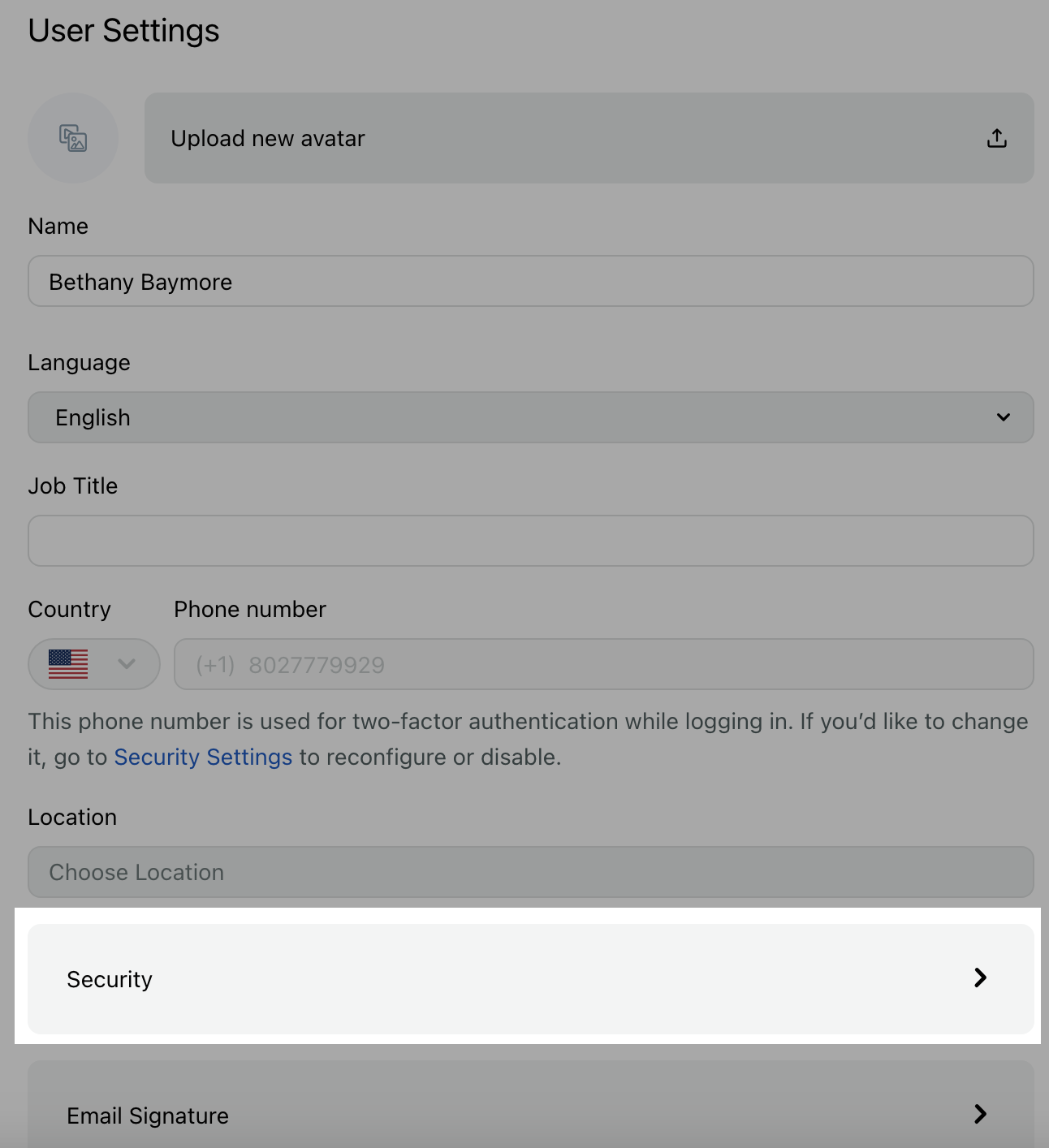Click the avatar image placeholder icon
Image resolution: width=1049 pixels, height=1148 pixels.
click(x=73, y=138)
